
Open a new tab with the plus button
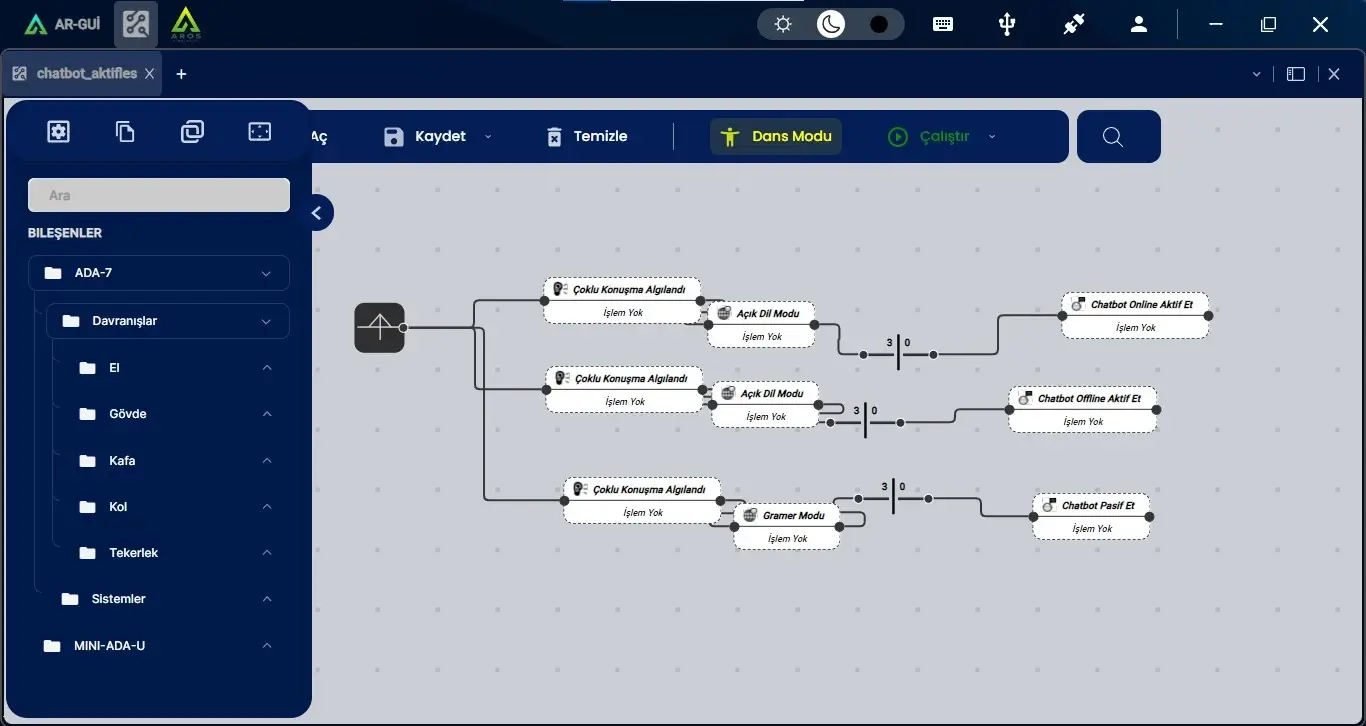point(181,73)
